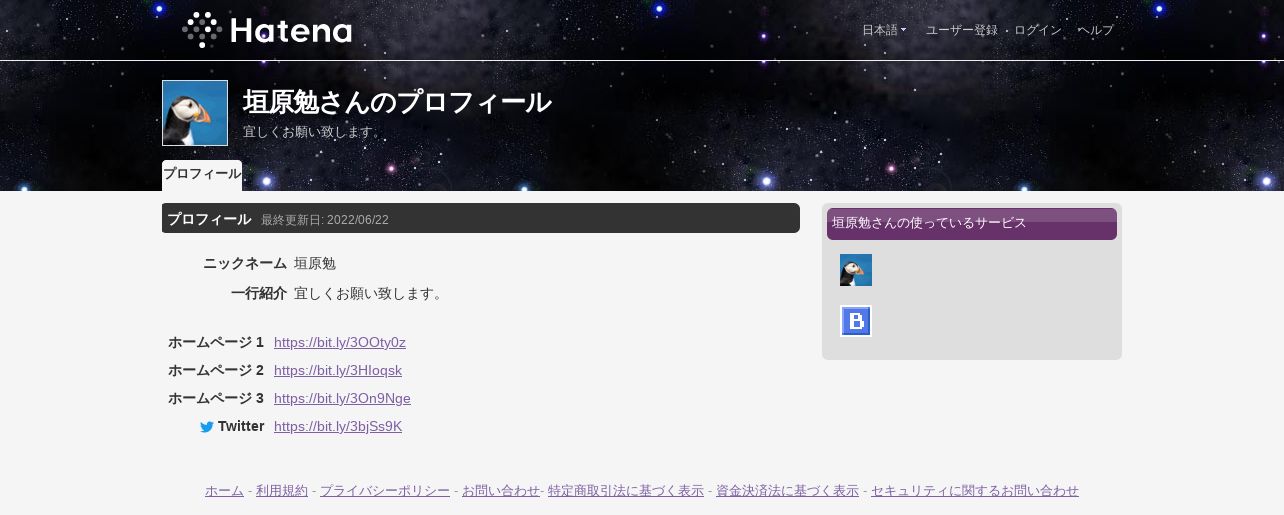1284x515 pixels.
Task: Click the 最終更新日: 2022/06/22 text
Action: click(325, 220)
